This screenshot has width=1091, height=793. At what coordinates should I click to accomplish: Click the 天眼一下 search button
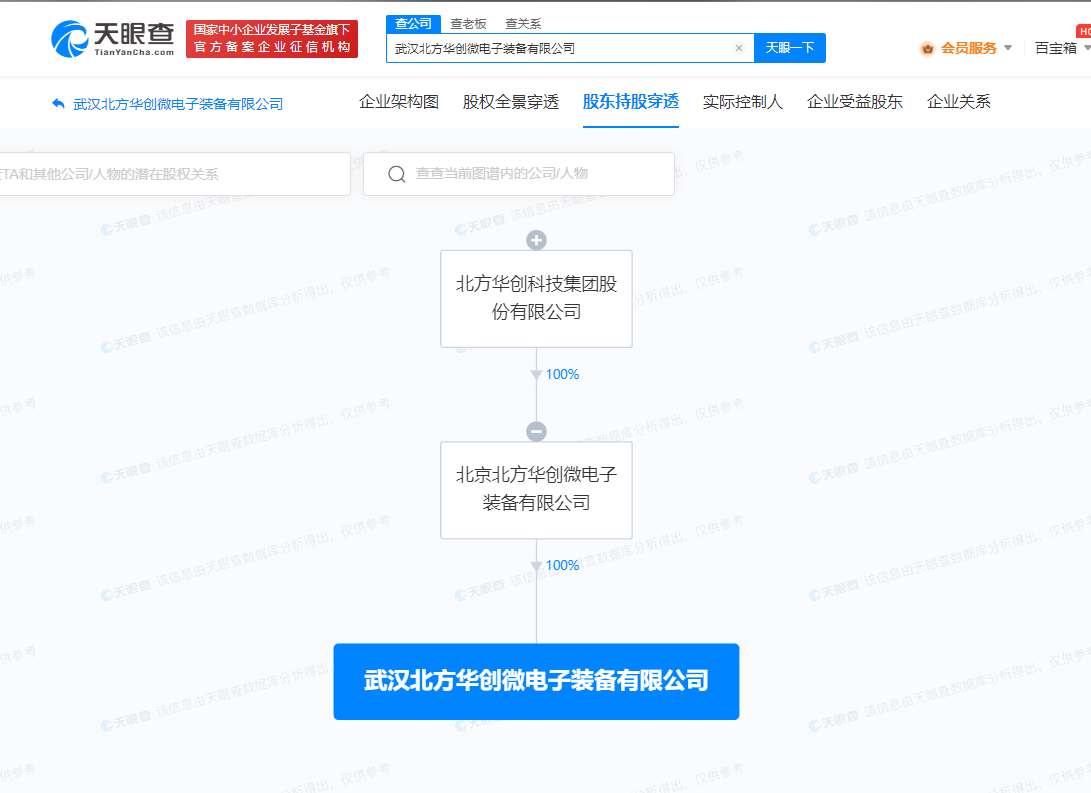[789, 48]
